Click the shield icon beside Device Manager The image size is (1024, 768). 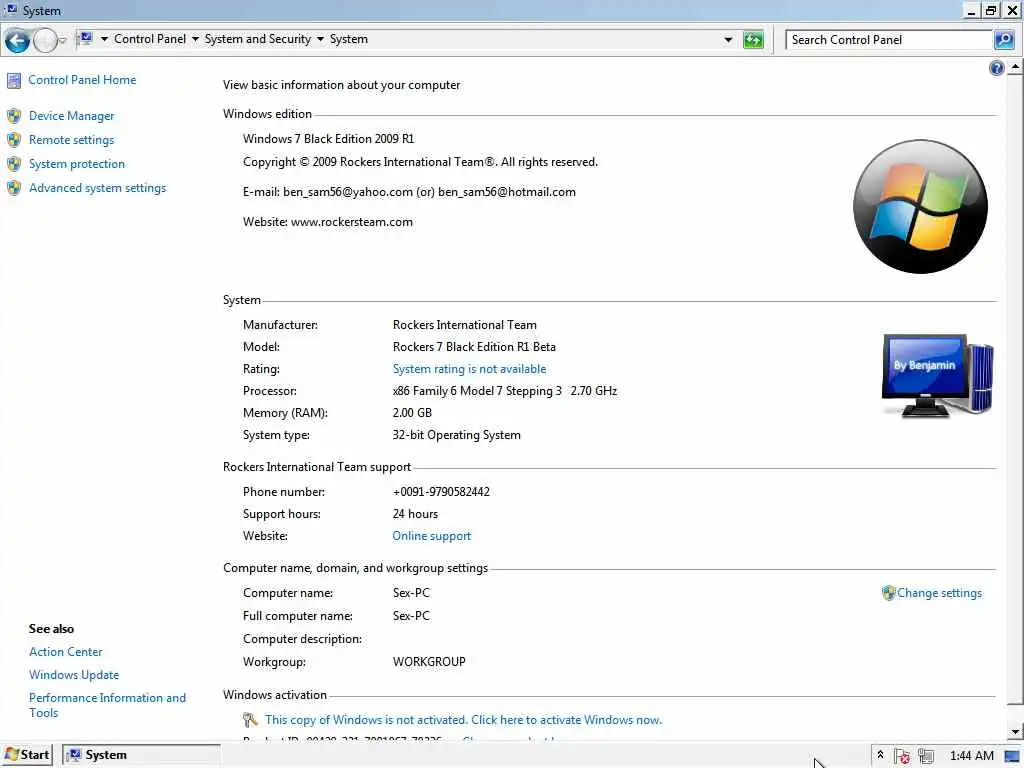click(x=14, y=116)
